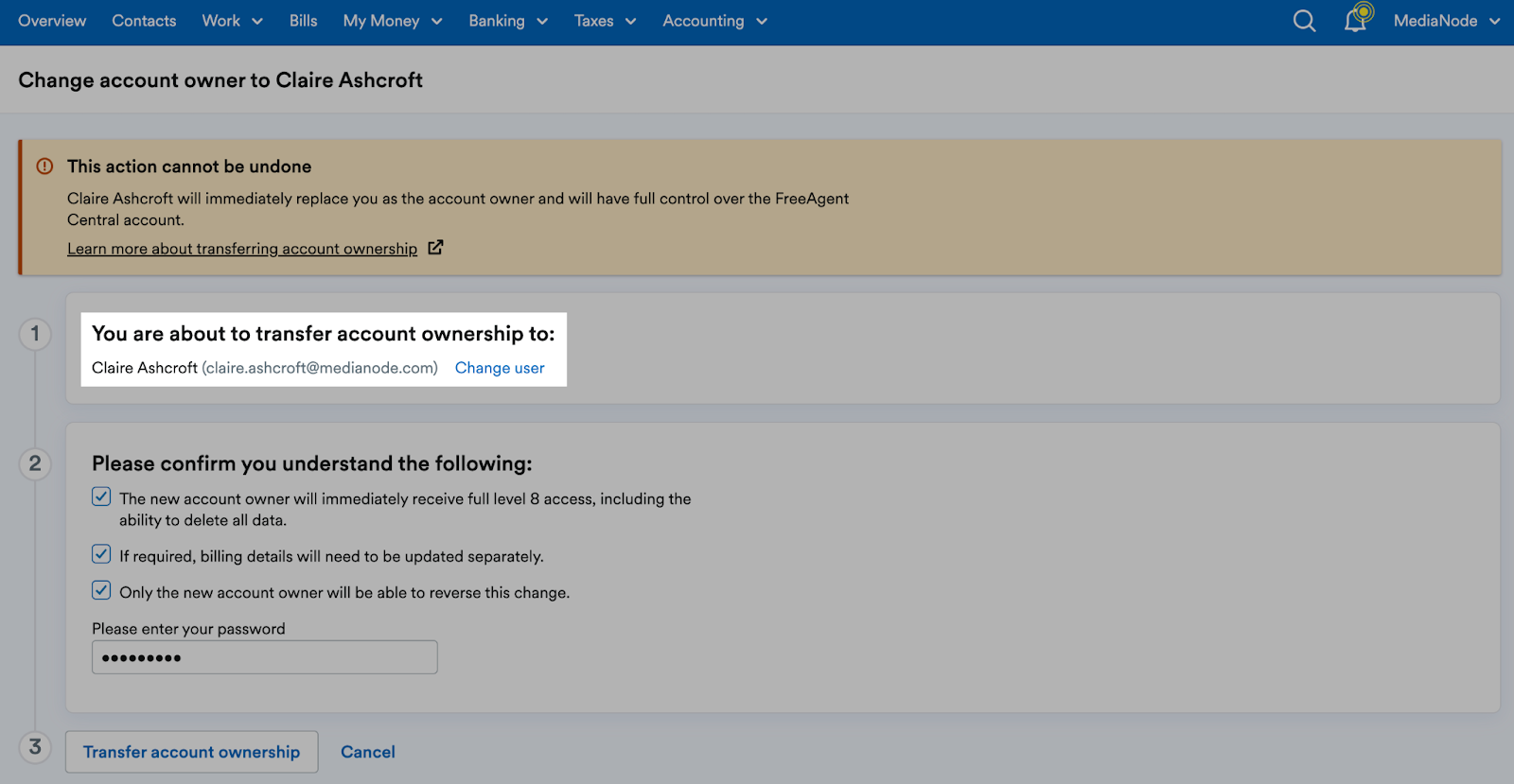This screenshot has height=784, width=1514.
Task: Toggle the full level 8 access checkbox
Action: tap(101, 497)
